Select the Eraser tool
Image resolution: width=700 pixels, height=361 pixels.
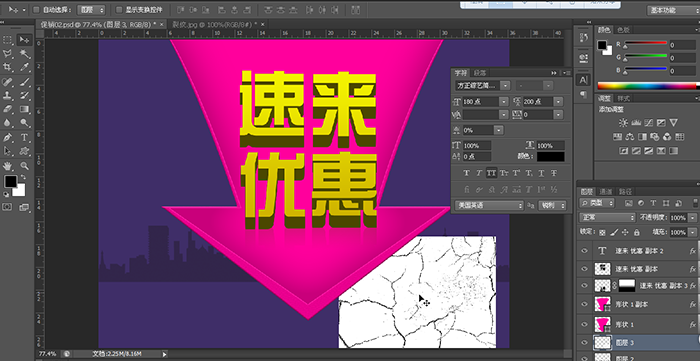pyautogui.click(x=8, y=109)
